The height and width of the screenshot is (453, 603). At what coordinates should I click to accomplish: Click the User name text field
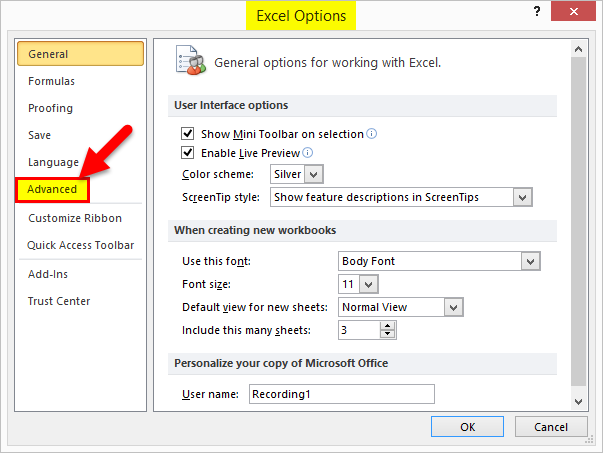coord(340,394)
